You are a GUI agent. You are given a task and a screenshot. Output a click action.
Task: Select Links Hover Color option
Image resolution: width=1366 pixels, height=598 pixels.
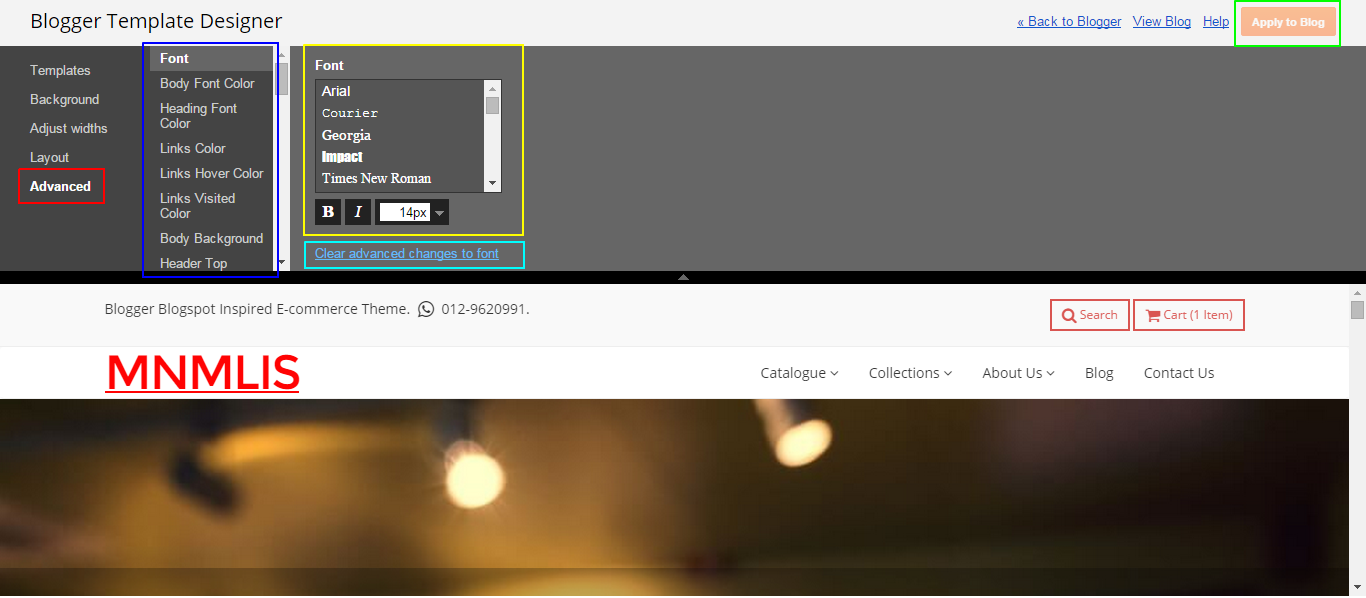point(211,173)
